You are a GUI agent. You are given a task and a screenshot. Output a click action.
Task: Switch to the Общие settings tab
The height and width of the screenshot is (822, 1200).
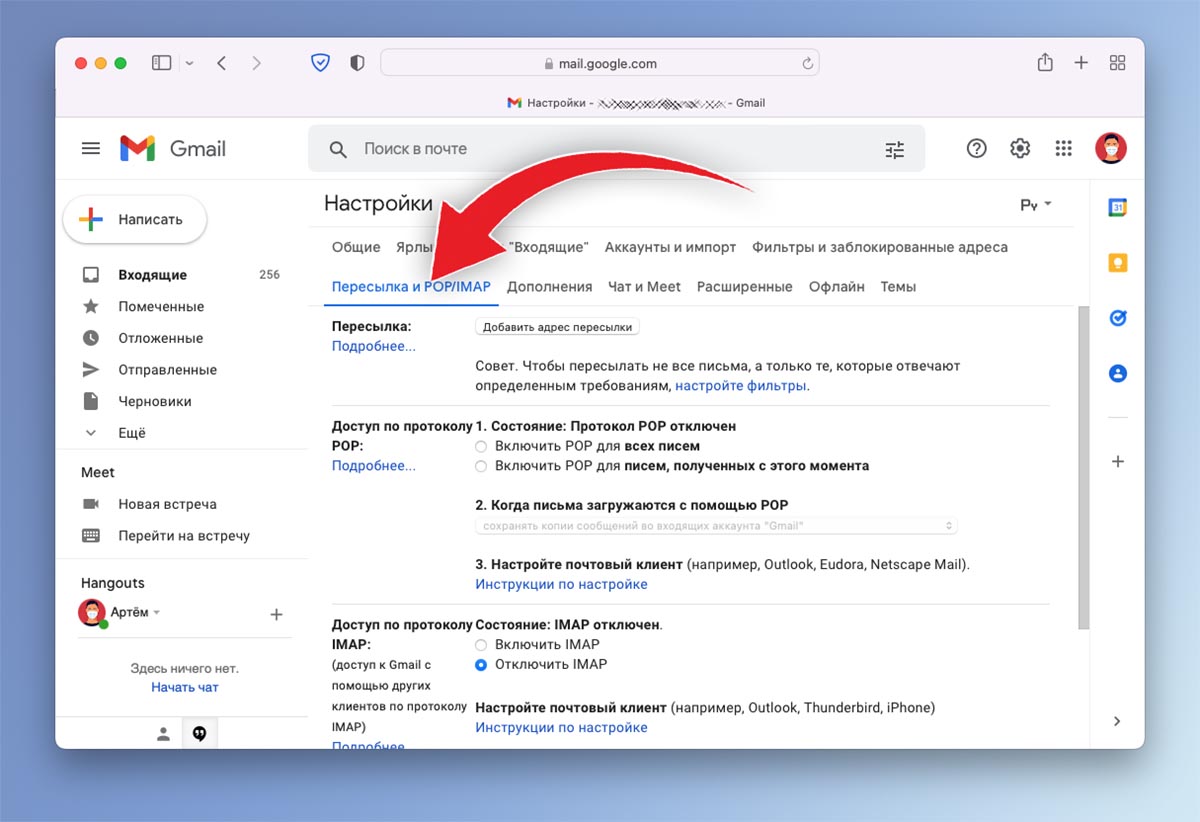pos(356,247)
